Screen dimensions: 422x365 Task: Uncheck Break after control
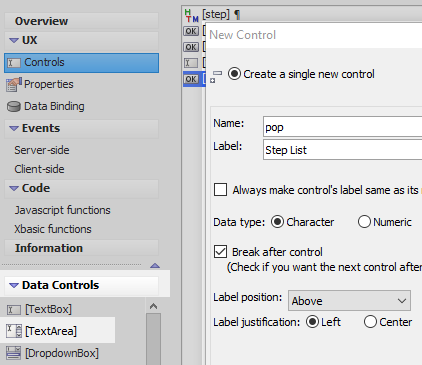[x=220, y=252]
